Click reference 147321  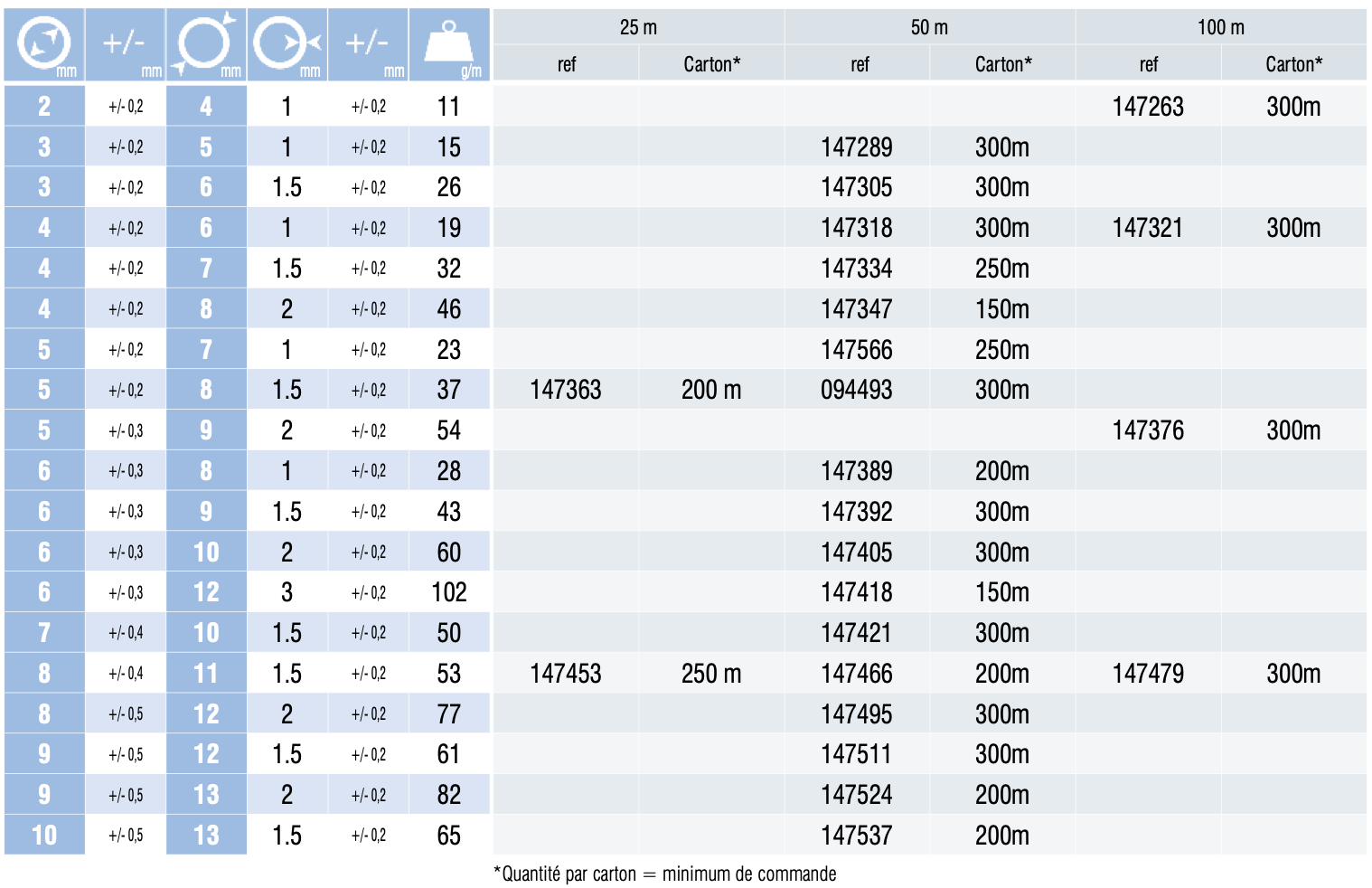click(x=1147, y=228)
